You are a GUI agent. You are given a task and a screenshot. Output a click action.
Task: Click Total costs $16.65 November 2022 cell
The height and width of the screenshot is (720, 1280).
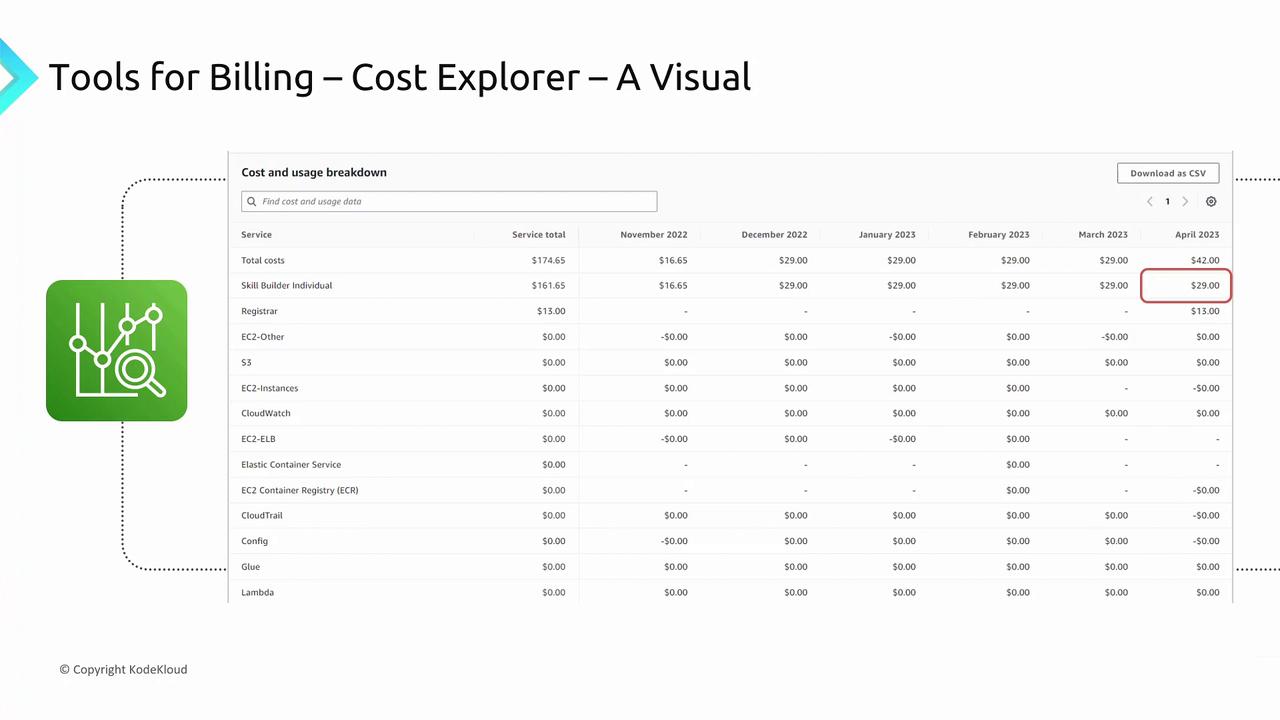[673, 260]
